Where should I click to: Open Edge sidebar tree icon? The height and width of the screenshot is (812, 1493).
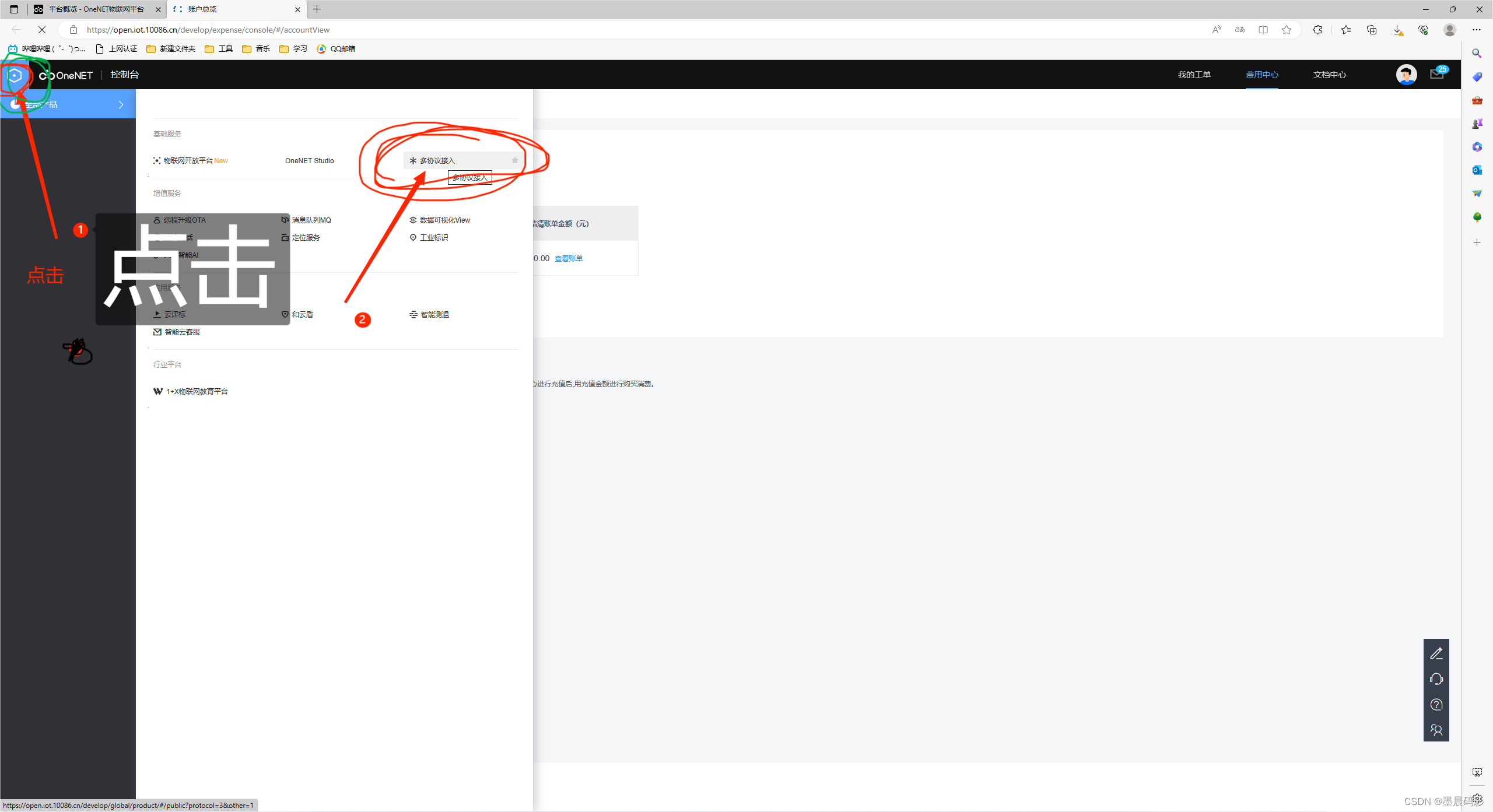(x=1477, y=217)
